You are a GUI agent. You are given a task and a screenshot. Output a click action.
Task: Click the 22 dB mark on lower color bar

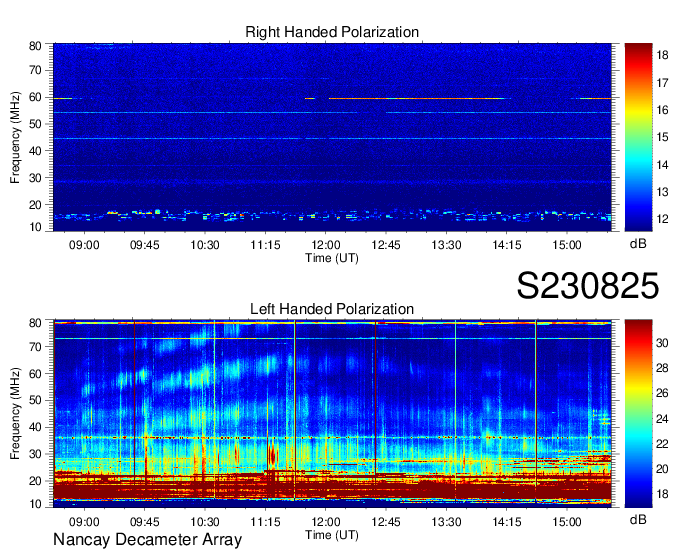[x=662, y=444]
